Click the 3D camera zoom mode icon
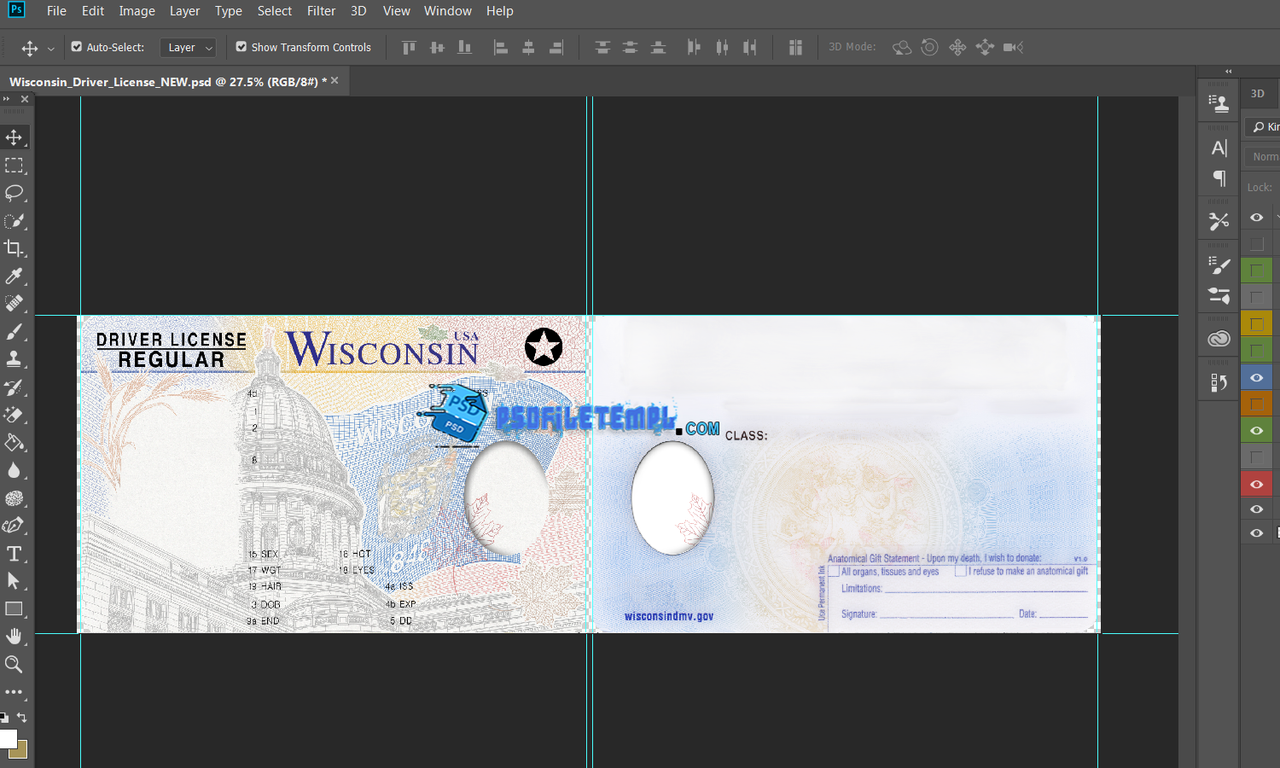Image resolution: width=1280 pixels, height=768 pixels. pyautogui.click(x=1012, y=47)
